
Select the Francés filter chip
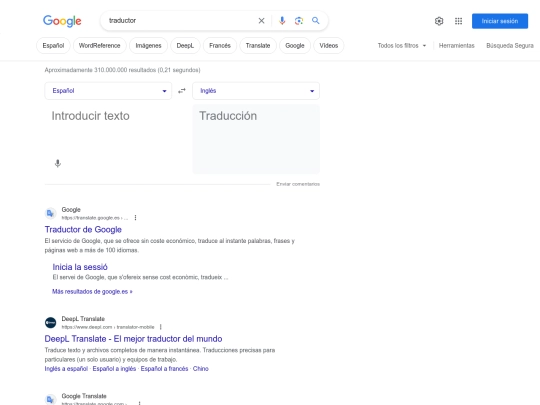(x=220, y=45)
